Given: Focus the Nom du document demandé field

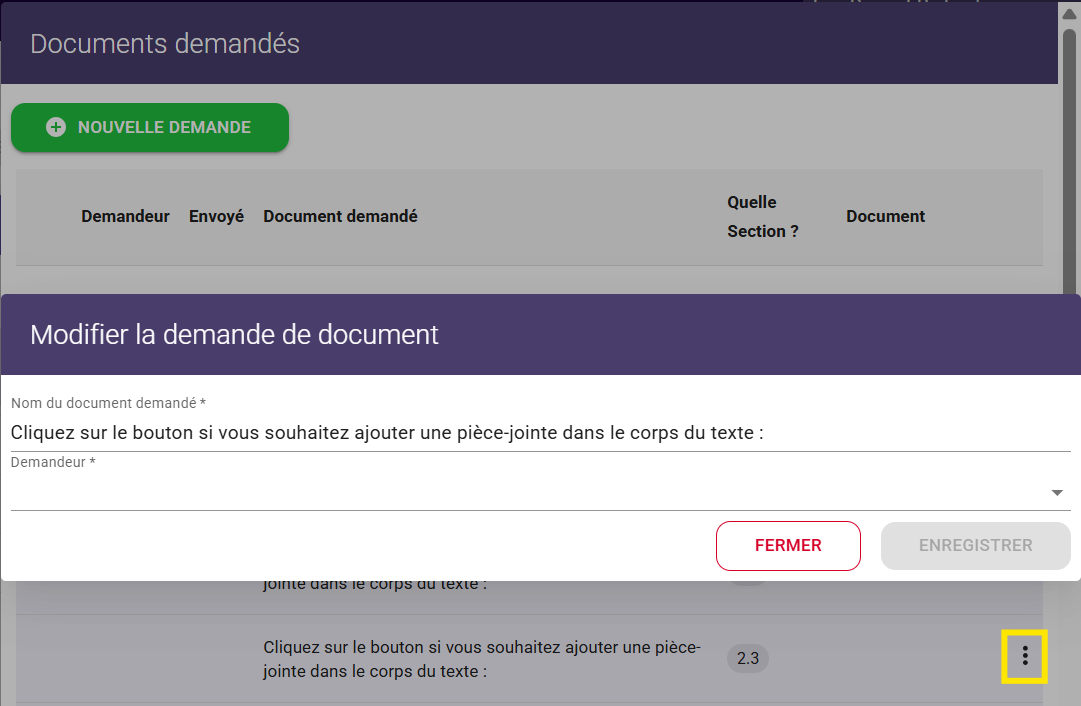Looking at the screenshot, I should [540, 433].
